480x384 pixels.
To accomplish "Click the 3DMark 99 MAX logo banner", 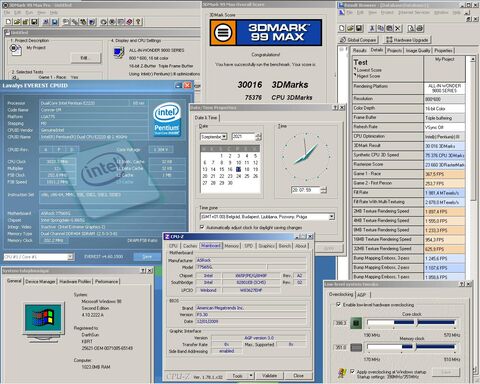I will 266,32.
